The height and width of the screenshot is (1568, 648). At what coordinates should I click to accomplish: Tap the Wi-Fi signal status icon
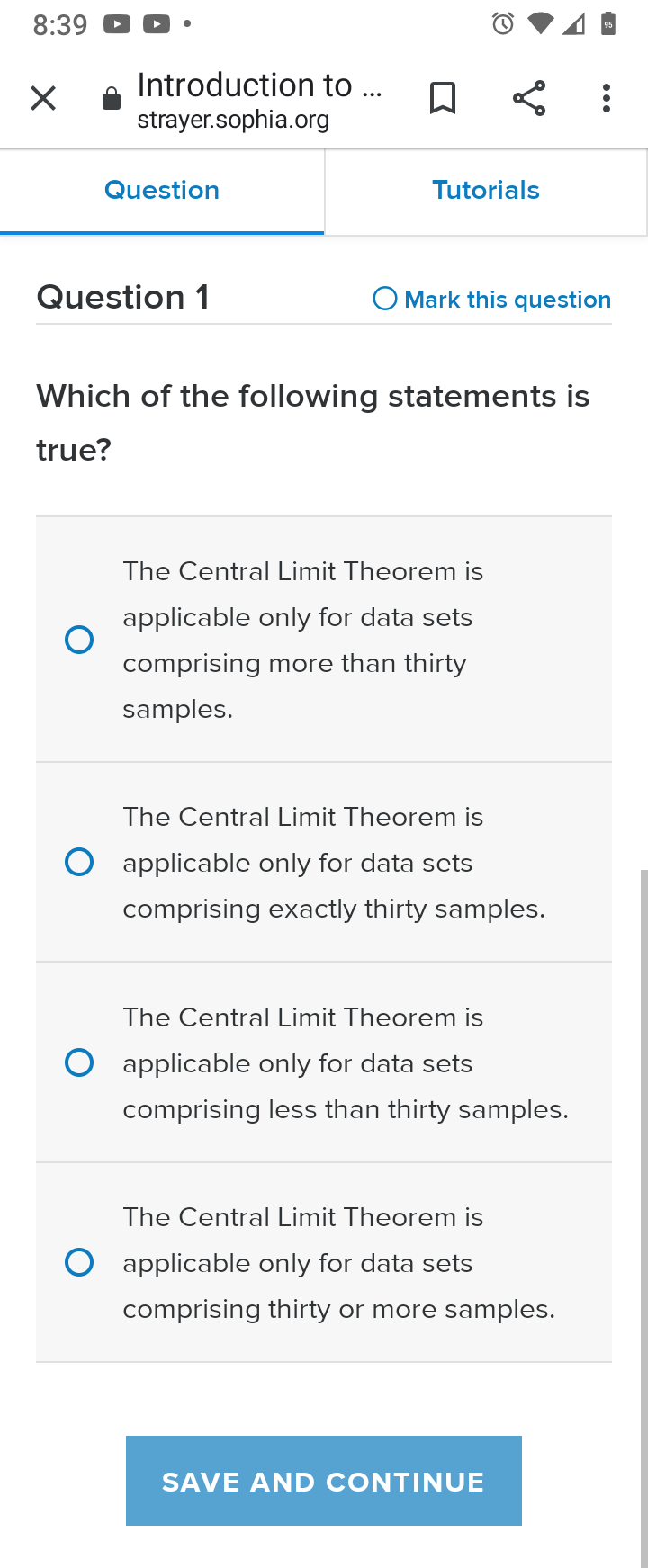[x=540, y=24]
